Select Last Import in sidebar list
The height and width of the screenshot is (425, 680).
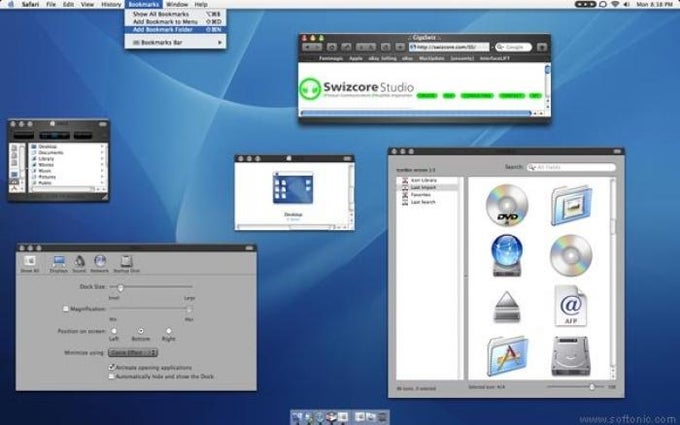428,187
